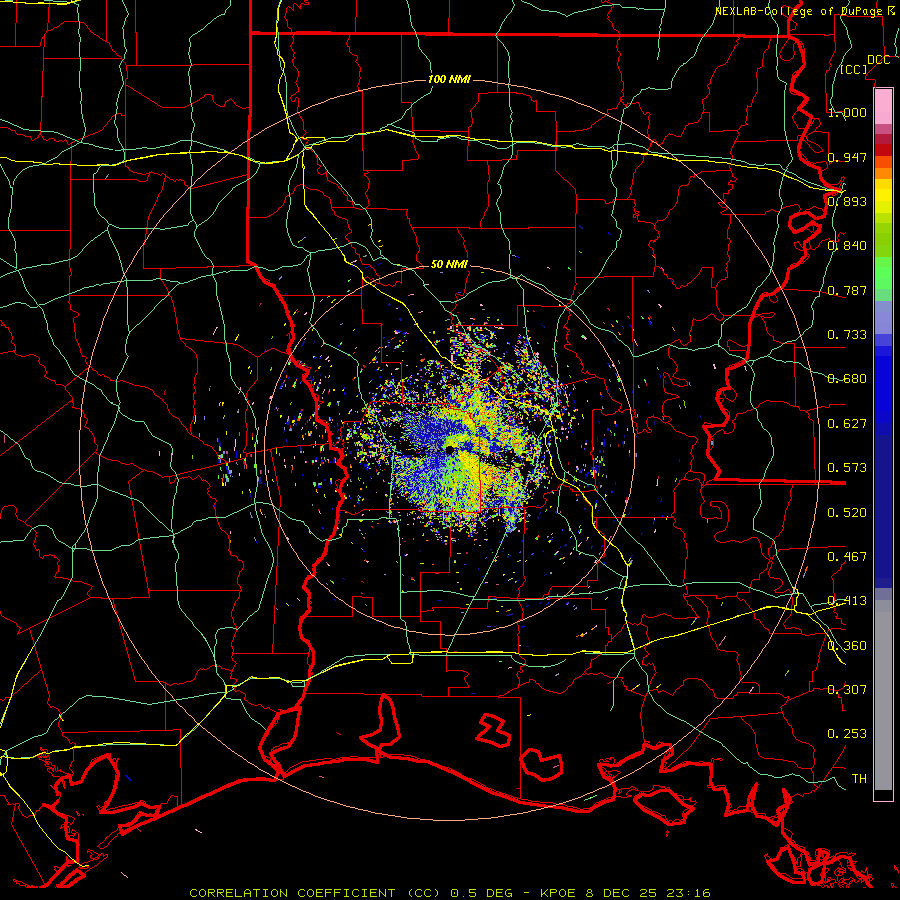Click the gray segment of the color bar
This screenshot has width=900, height=900.
click(883, 695)
